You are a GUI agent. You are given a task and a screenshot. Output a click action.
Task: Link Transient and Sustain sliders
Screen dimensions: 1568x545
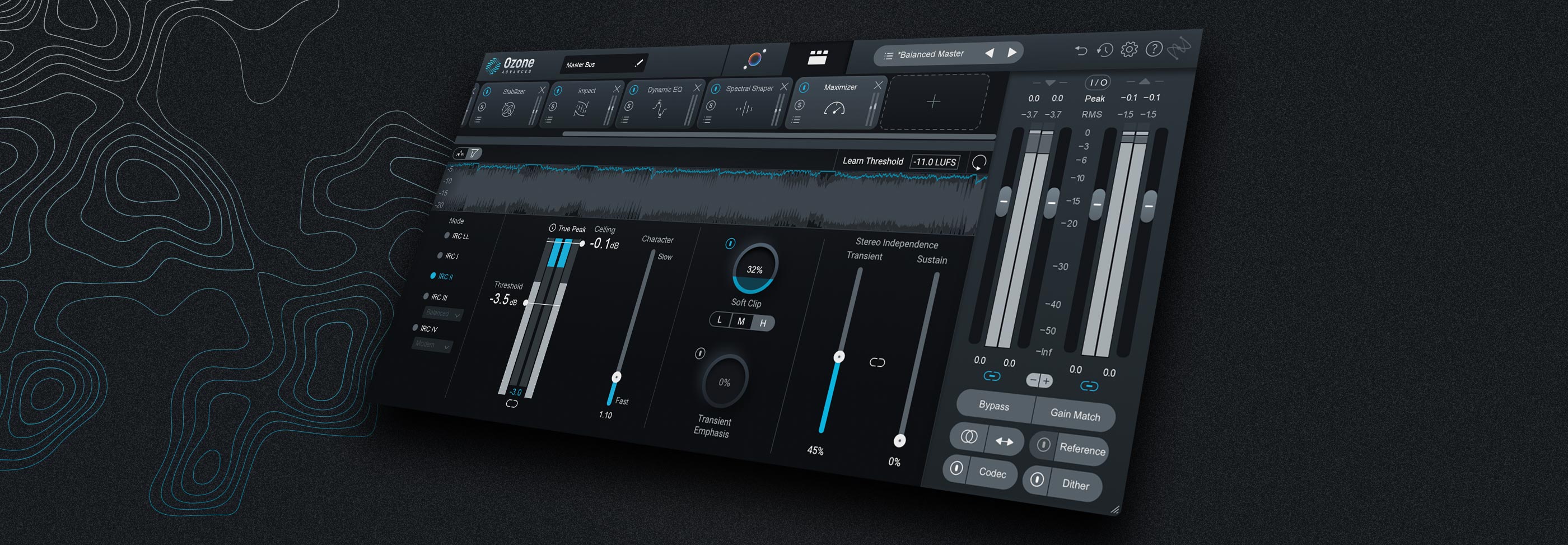click(x=877, y=362)
